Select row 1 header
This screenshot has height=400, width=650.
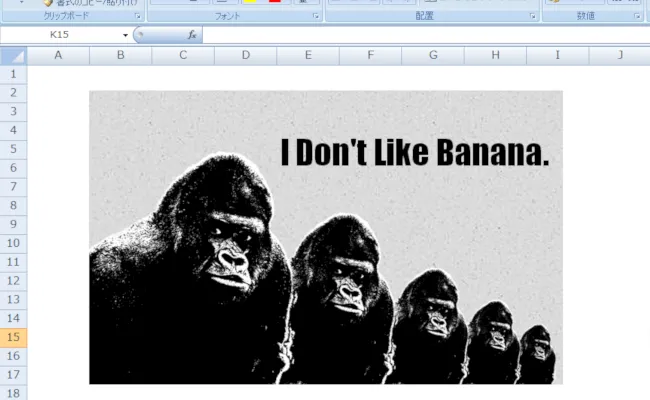[14, 74]
